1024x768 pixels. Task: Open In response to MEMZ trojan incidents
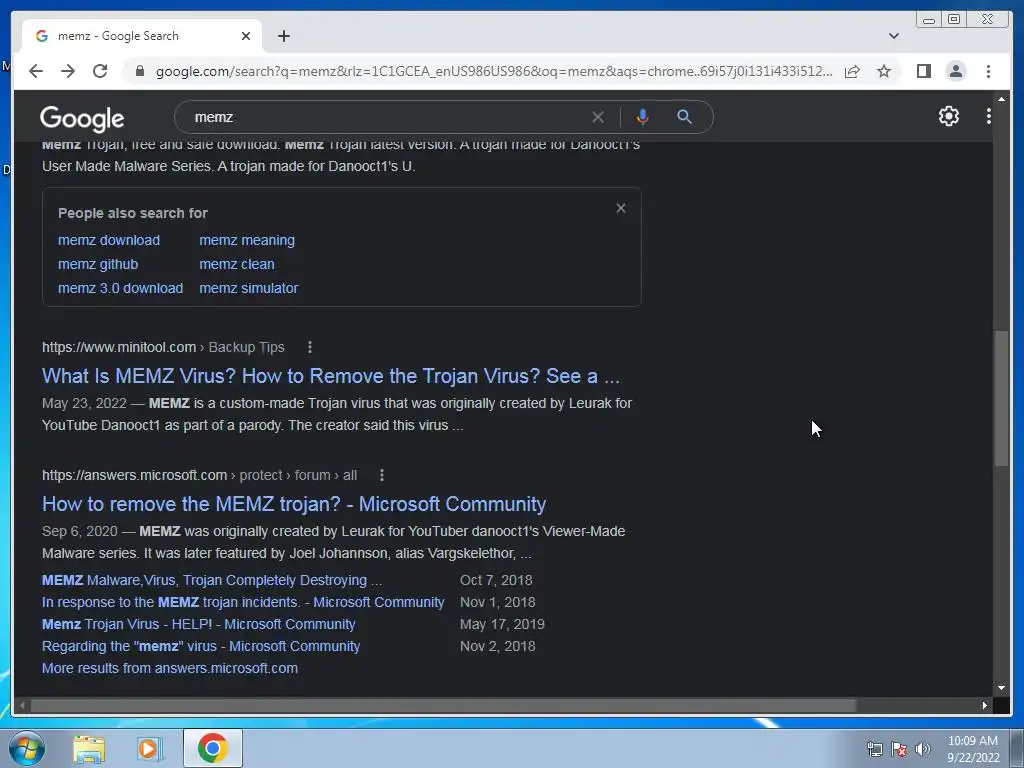pyautogui.click(x=243, y=602)
